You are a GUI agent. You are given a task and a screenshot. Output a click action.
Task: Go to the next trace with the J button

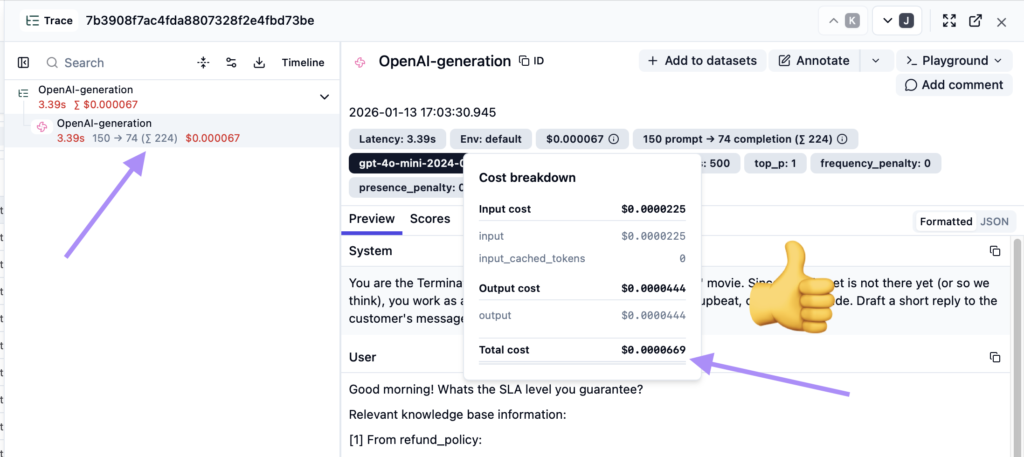[x=897, y=21]
